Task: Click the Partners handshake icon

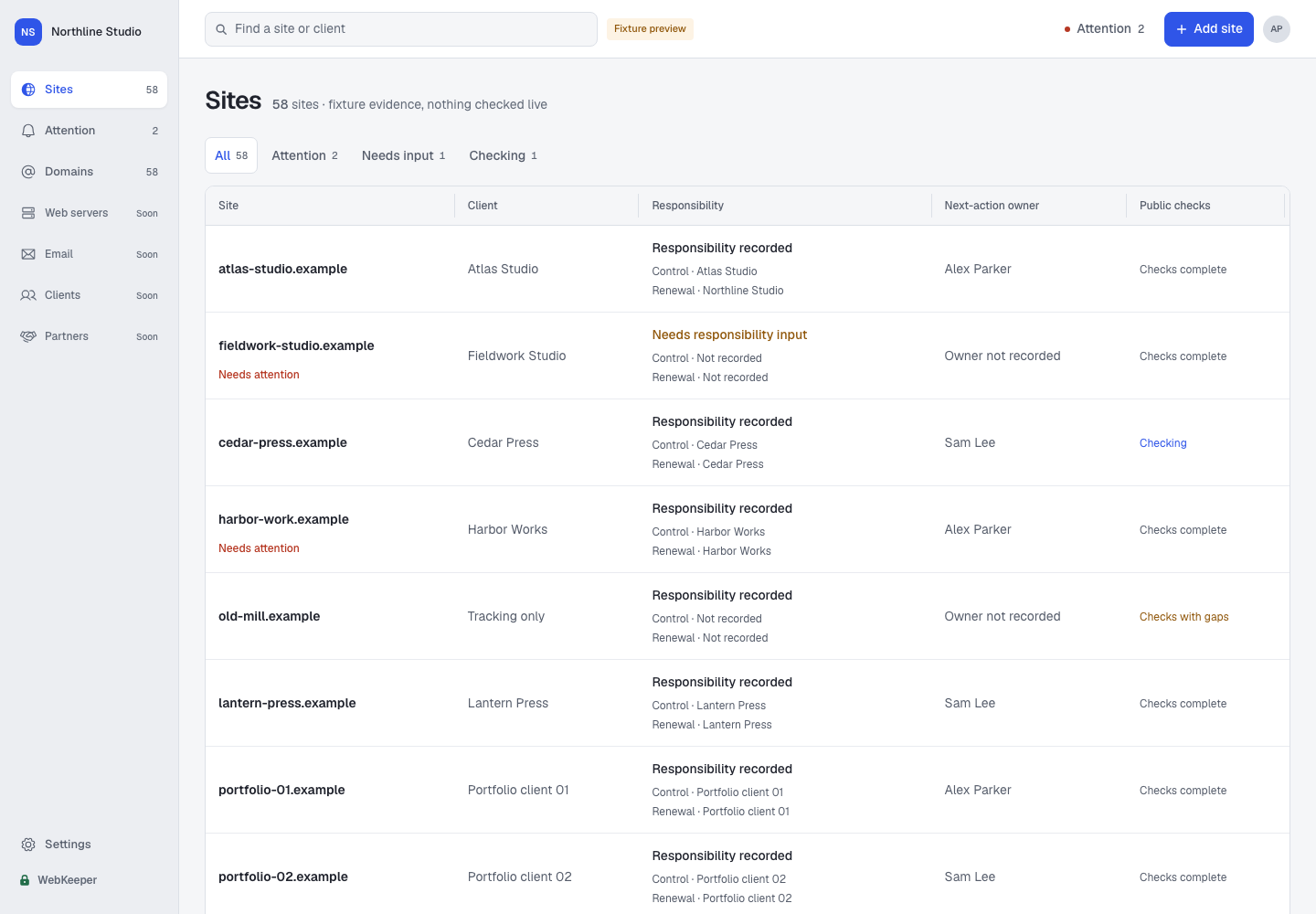Action: tap(28, 336)
